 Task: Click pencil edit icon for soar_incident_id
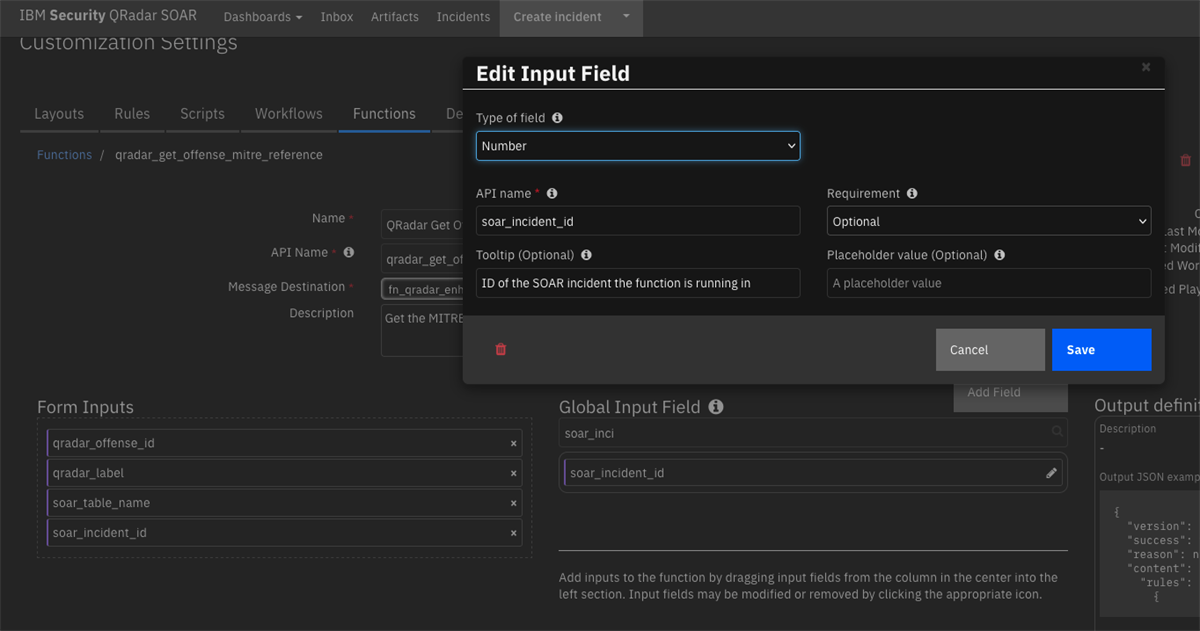[x=1051, y=473]
